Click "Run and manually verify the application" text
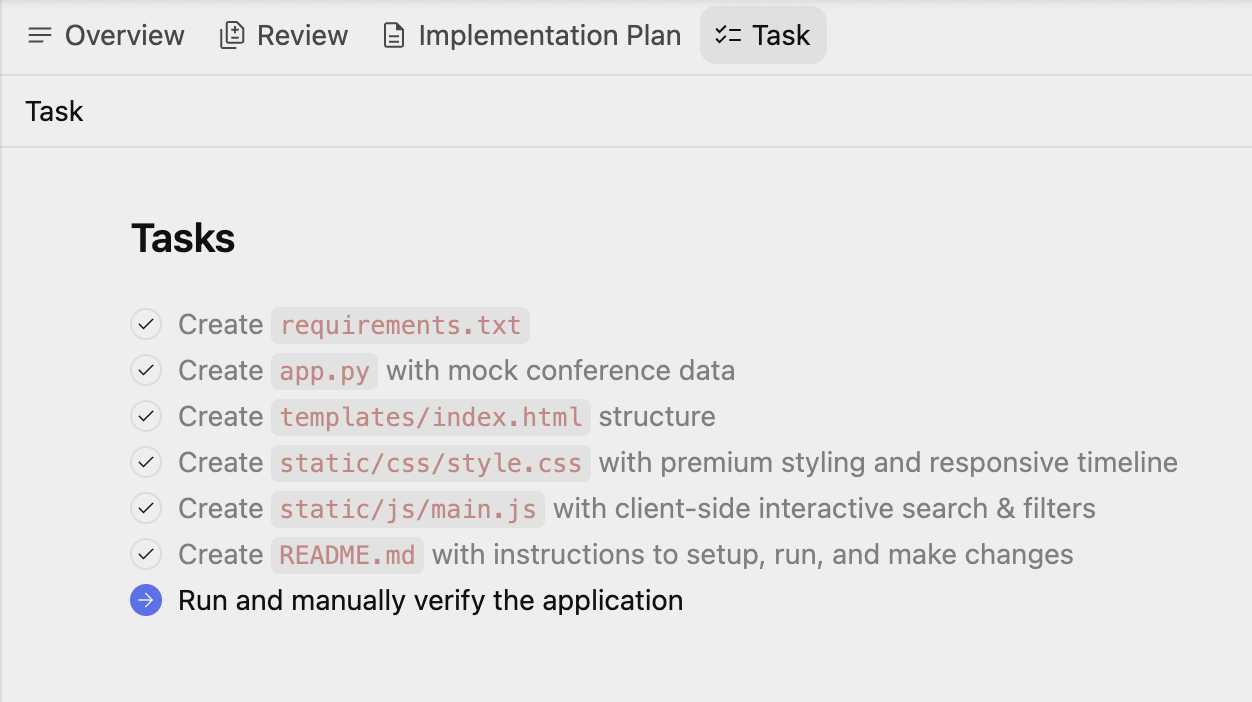The image size is (1252, 702). (431, 601)
